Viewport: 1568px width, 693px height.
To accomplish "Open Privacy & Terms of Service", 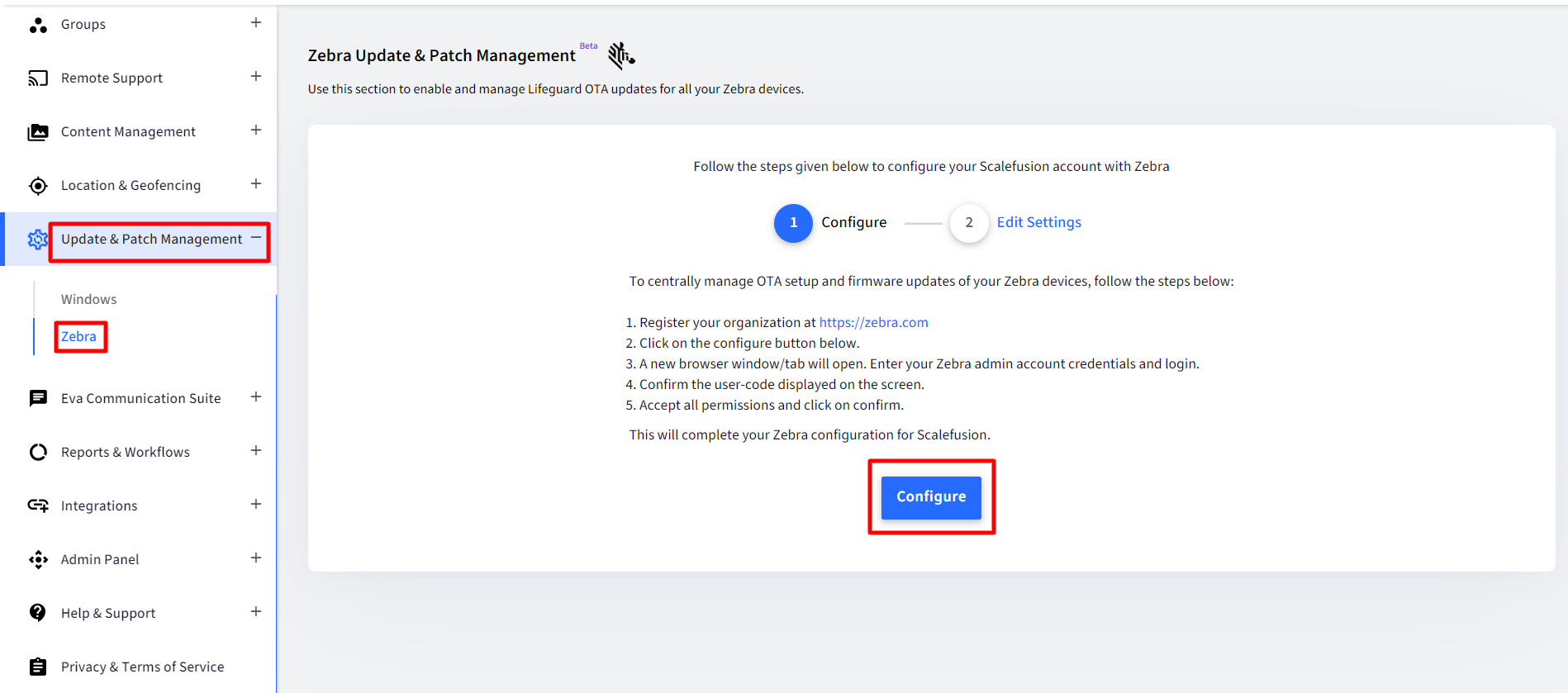I will click(x=143, y=667).
